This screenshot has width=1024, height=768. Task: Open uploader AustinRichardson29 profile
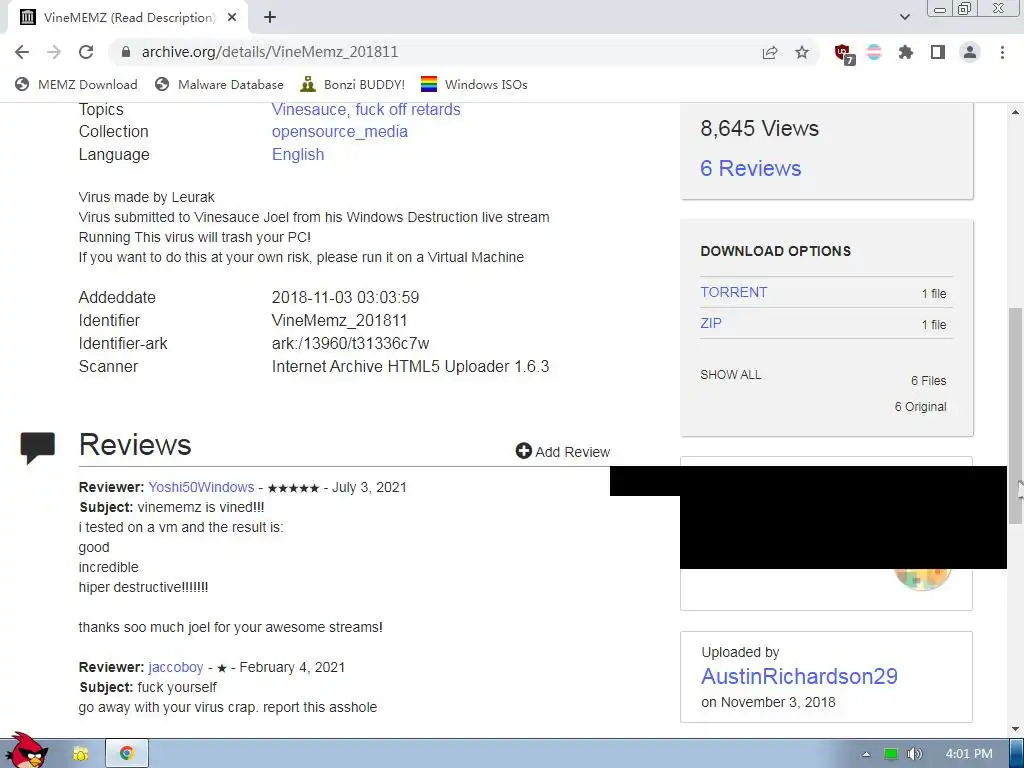tap(799, 677)
